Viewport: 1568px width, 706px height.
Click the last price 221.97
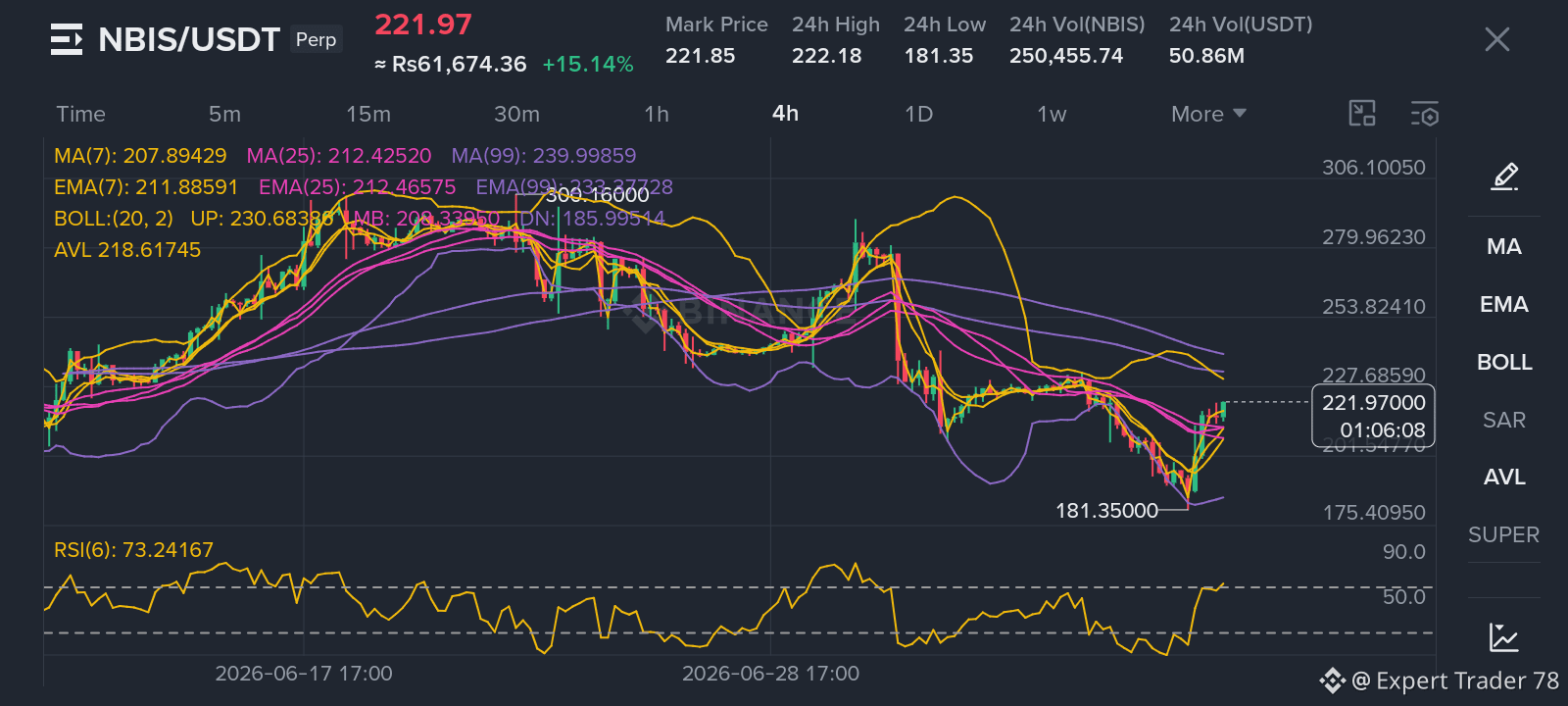click(x=423, y=25)
